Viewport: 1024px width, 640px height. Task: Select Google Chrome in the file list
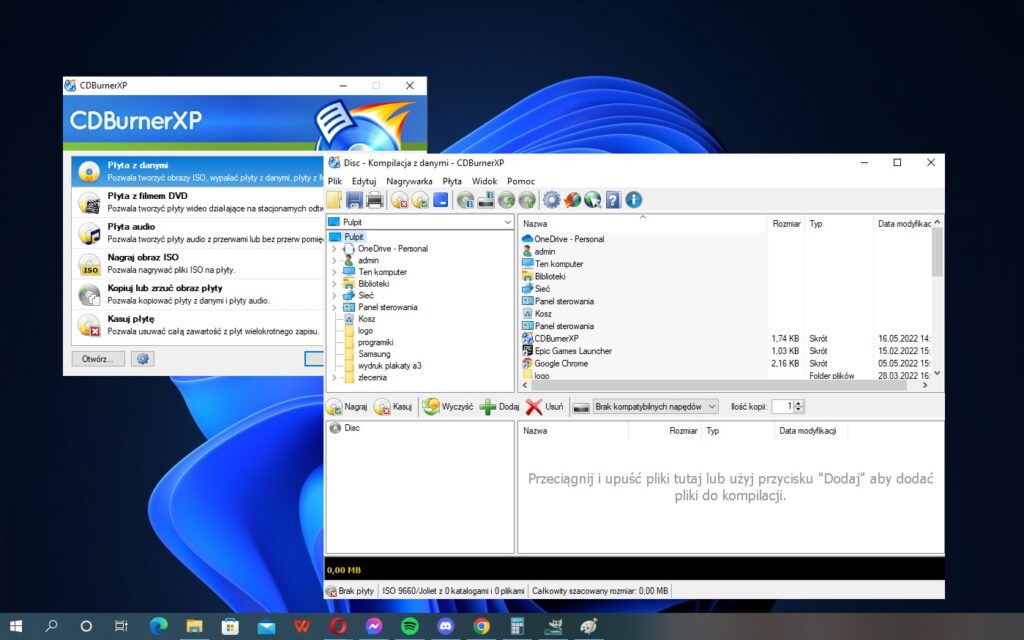[x=561, y=363]
